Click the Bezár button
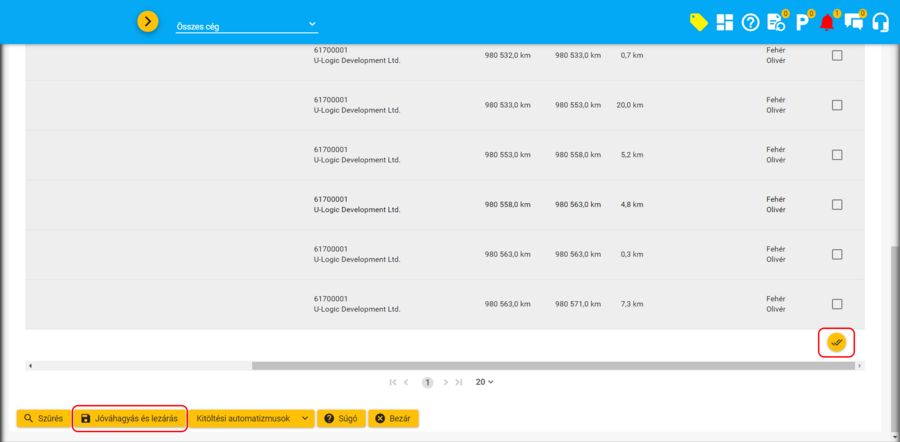The width and height of the screenshot is (900, 442). tap(393, 418)
